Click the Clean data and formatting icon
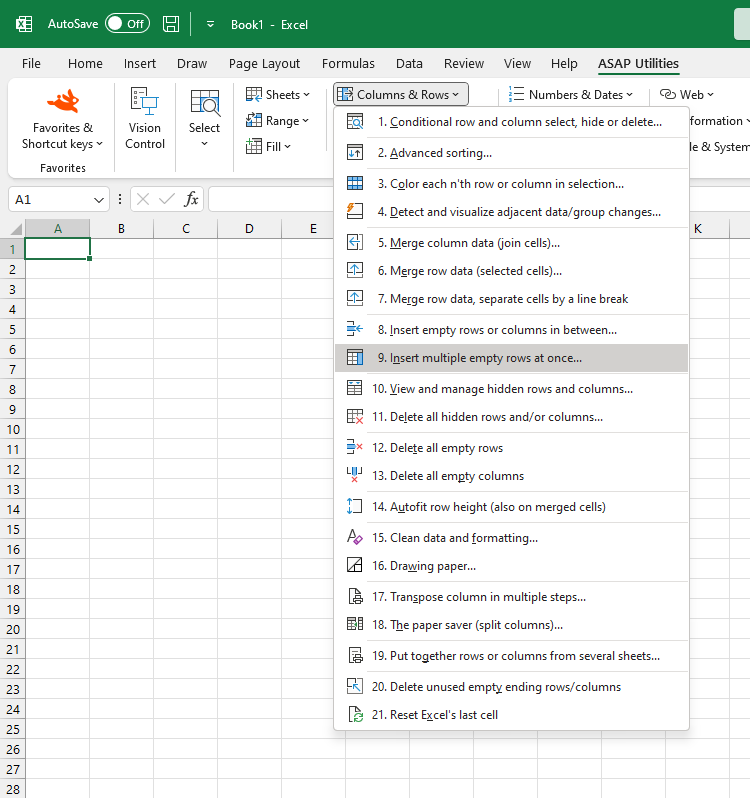750x798 pixels. 355,537
